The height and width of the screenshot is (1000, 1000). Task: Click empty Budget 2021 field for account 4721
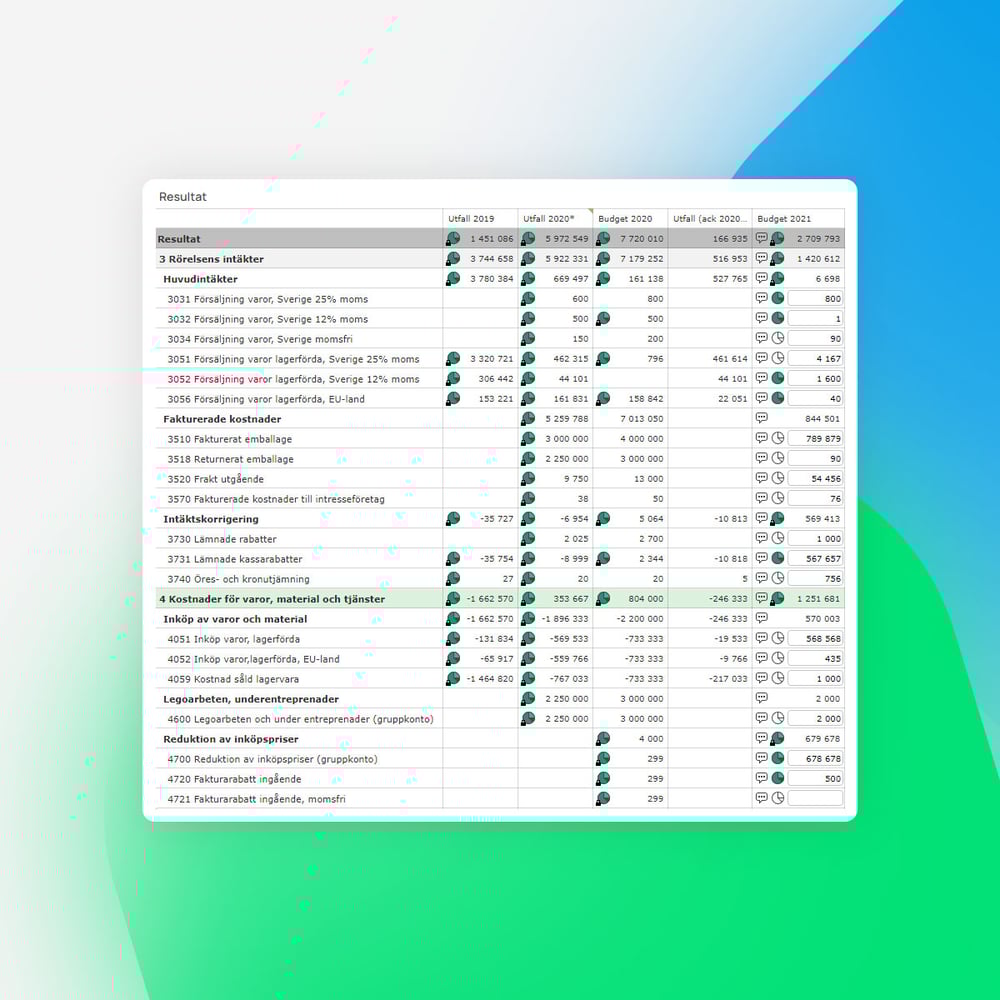tap(815, 798)
